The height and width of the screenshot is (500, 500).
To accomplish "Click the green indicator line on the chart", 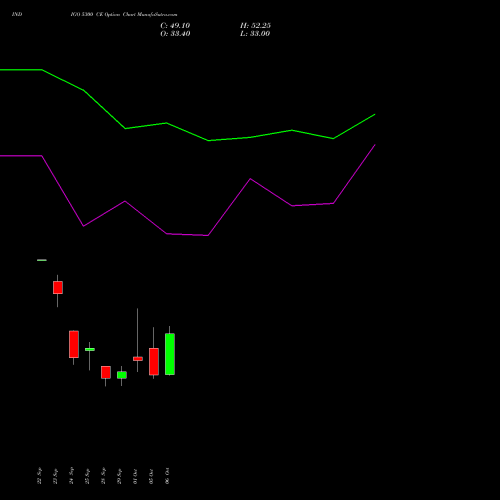I will point(187,132).
